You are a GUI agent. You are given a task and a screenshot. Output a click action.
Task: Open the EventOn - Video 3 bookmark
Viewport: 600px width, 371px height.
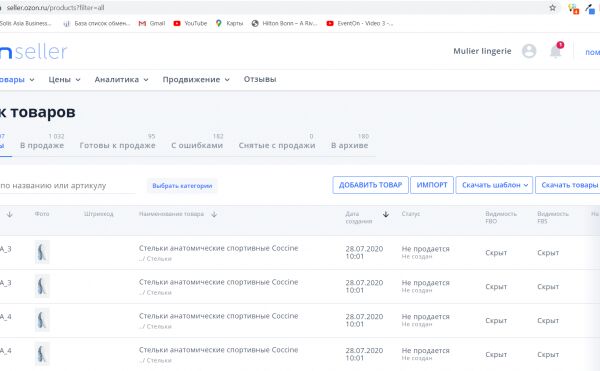[360, 23]
